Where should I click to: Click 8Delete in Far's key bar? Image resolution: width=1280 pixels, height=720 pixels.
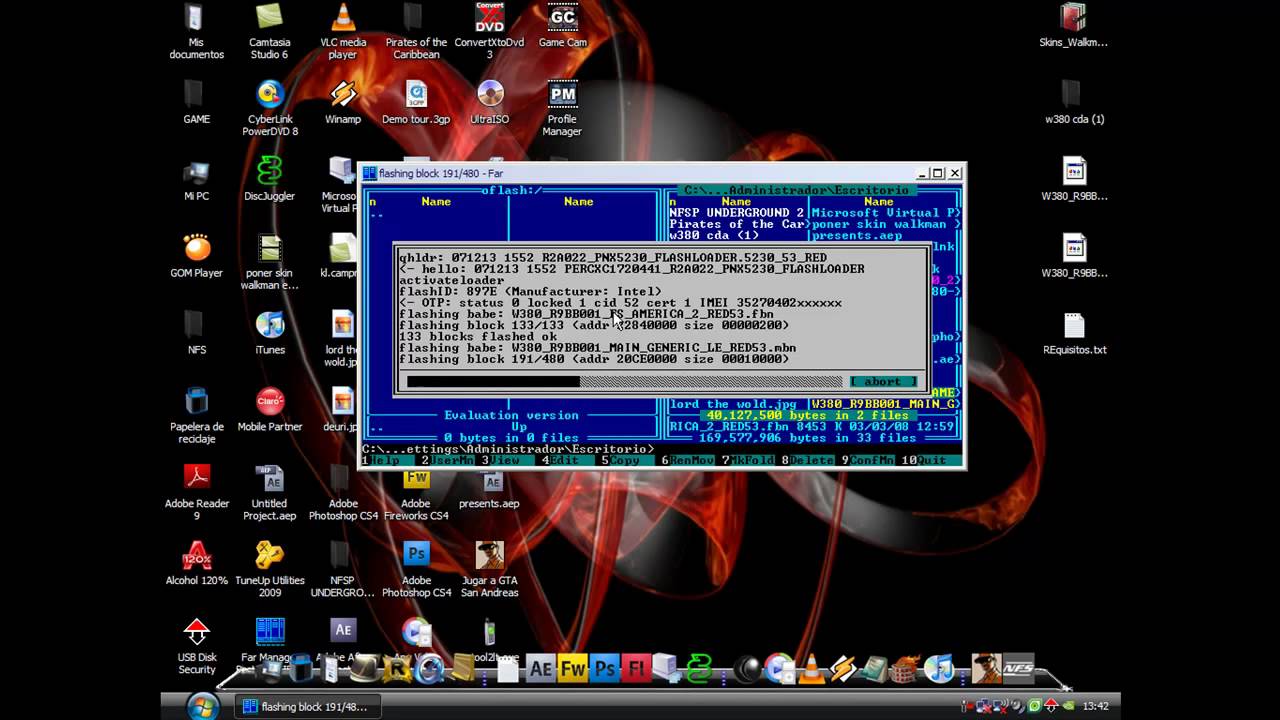[x=807, y=461]
